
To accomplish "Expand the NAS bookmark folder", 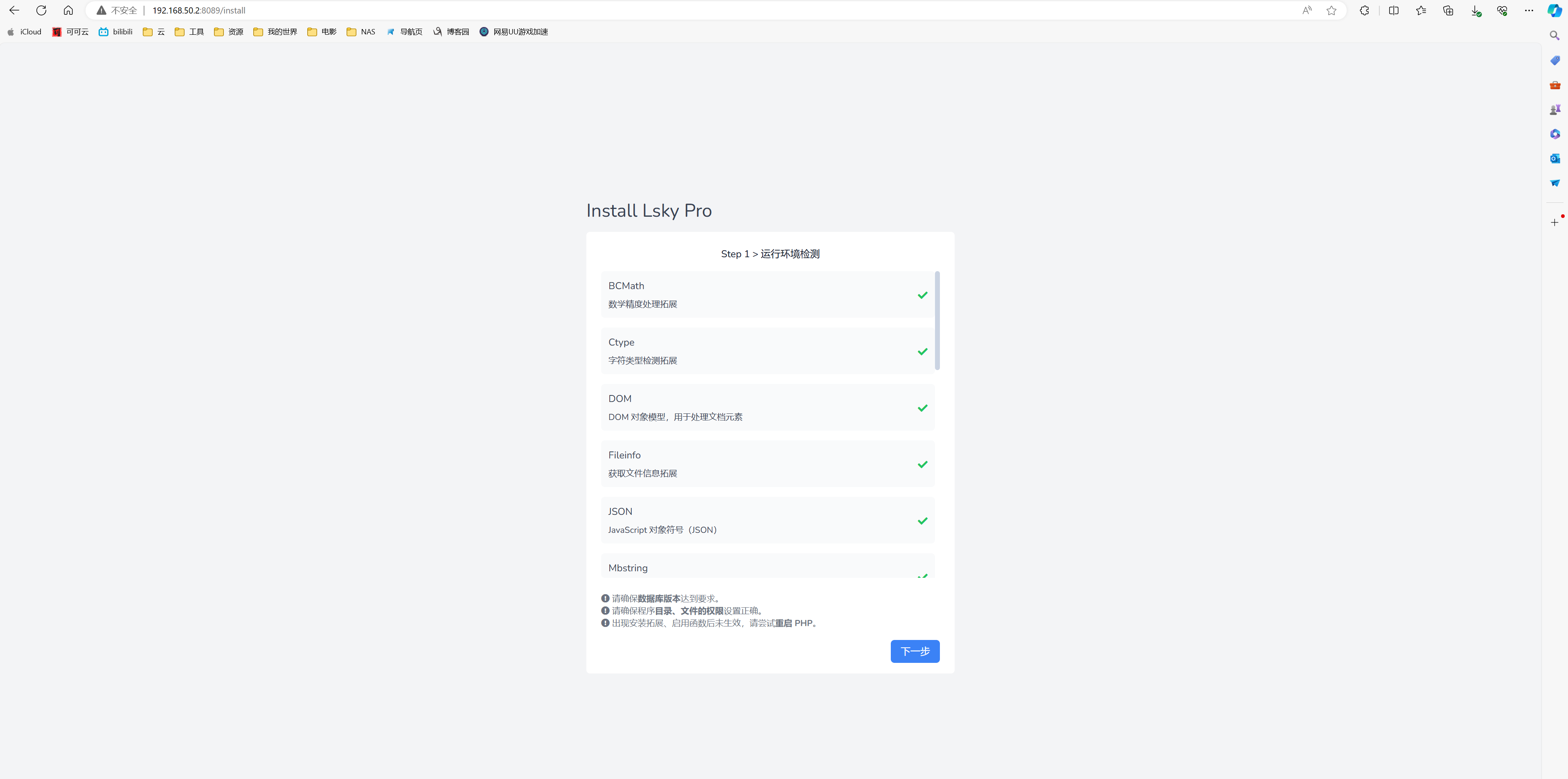I will (x=361, y=31).
